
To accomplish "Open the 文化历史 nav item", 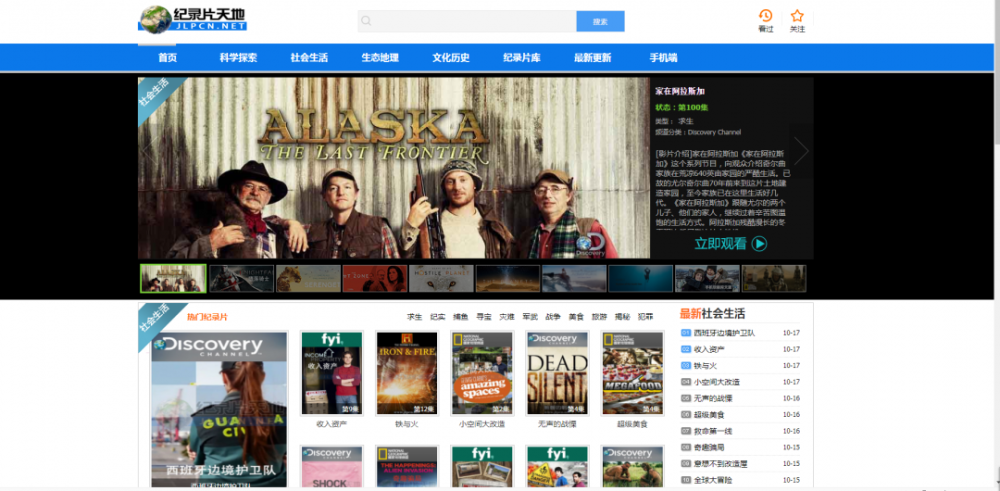I will tap(451, 57).
